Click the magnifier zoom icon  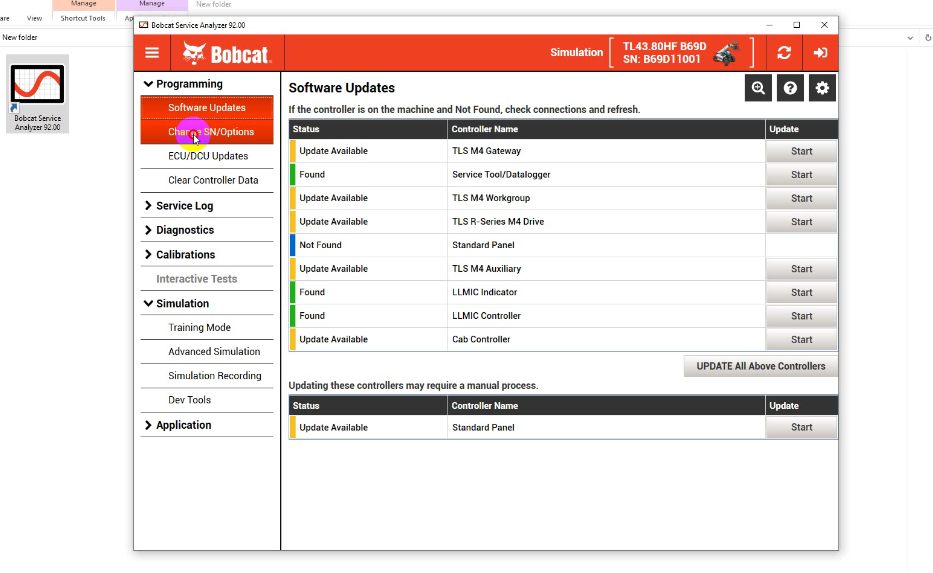(758, 88)
